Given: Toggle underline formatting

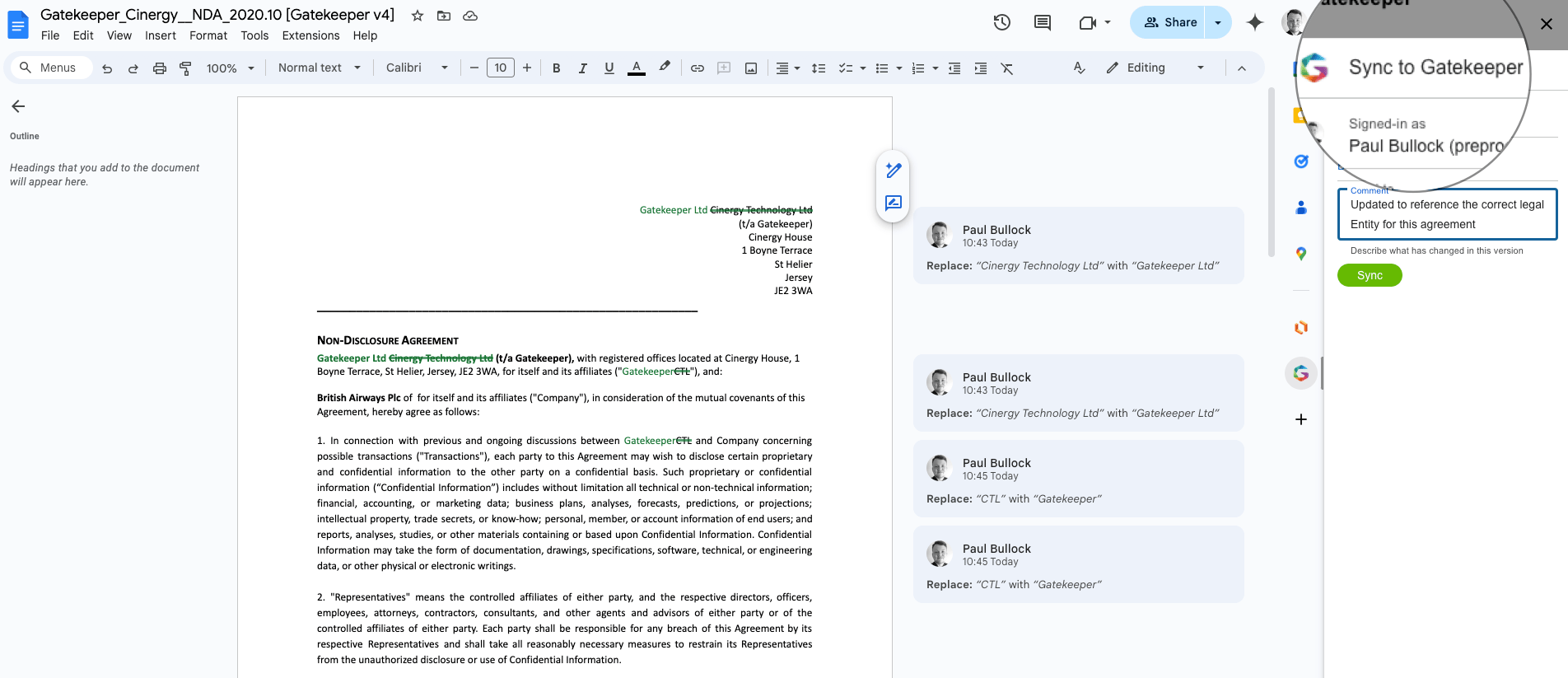Looking at the screenshot, I should coord(609,68).
